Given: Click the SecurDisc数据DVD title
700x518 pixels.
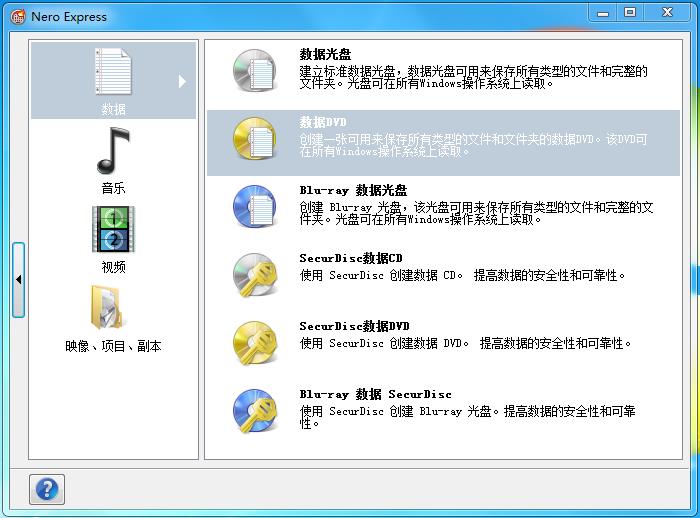Looking at the screenshot, I should coord(354,326).
